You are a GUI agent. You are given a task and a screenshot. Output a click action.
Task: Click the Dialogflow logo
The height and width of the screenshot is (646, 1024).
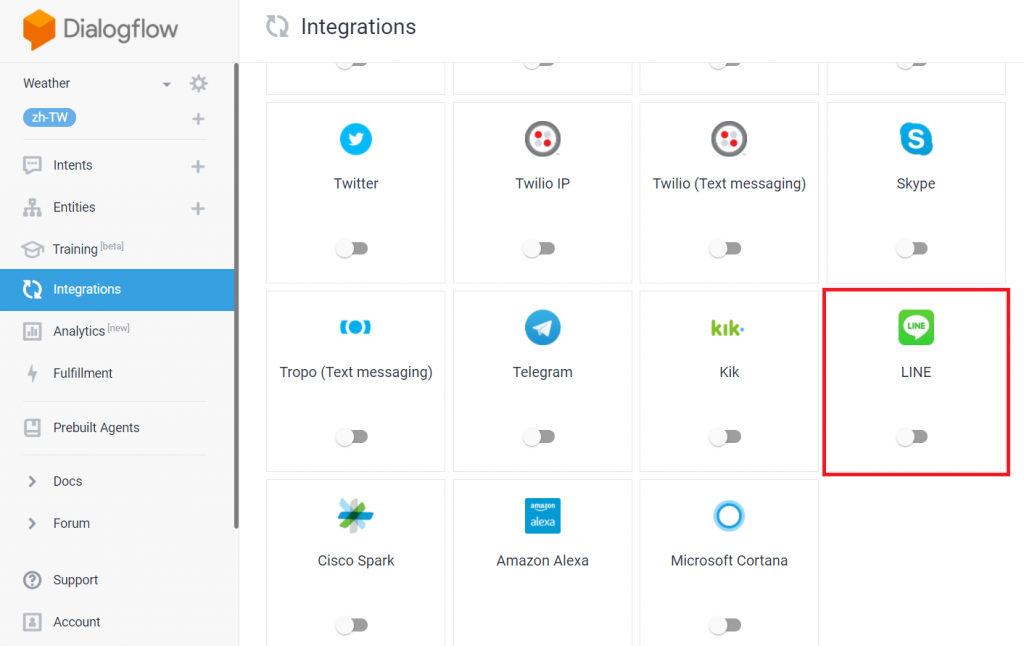100,29
